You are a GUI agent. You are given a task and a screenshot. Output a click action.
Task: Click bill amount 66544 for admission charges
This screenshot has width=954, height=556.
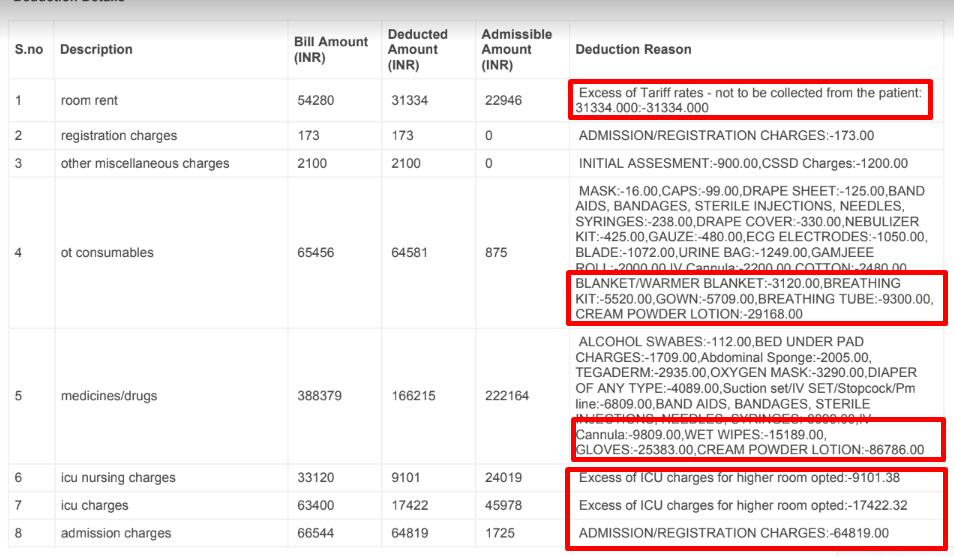316,533
